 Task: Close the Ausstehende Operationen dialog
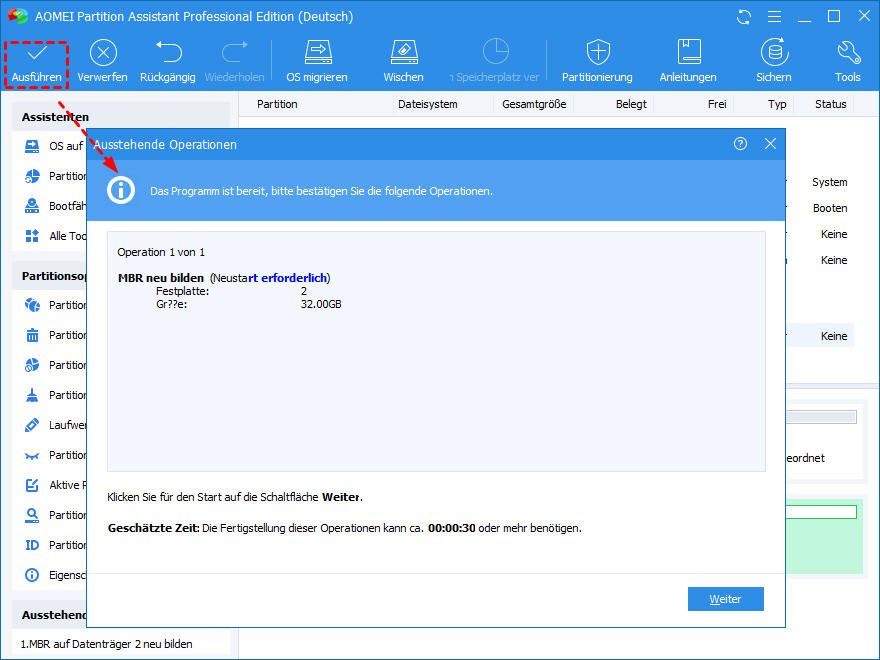pos(770,144)
